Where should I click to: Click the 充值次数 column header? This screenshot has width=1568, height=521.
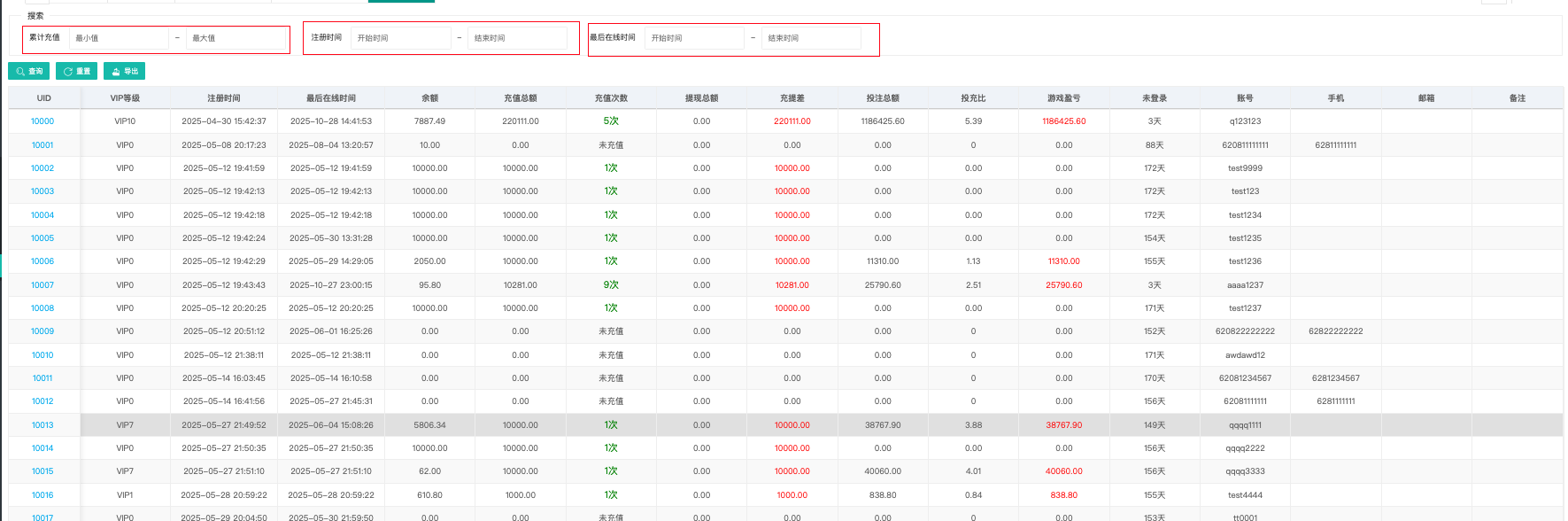coord(611,98)
